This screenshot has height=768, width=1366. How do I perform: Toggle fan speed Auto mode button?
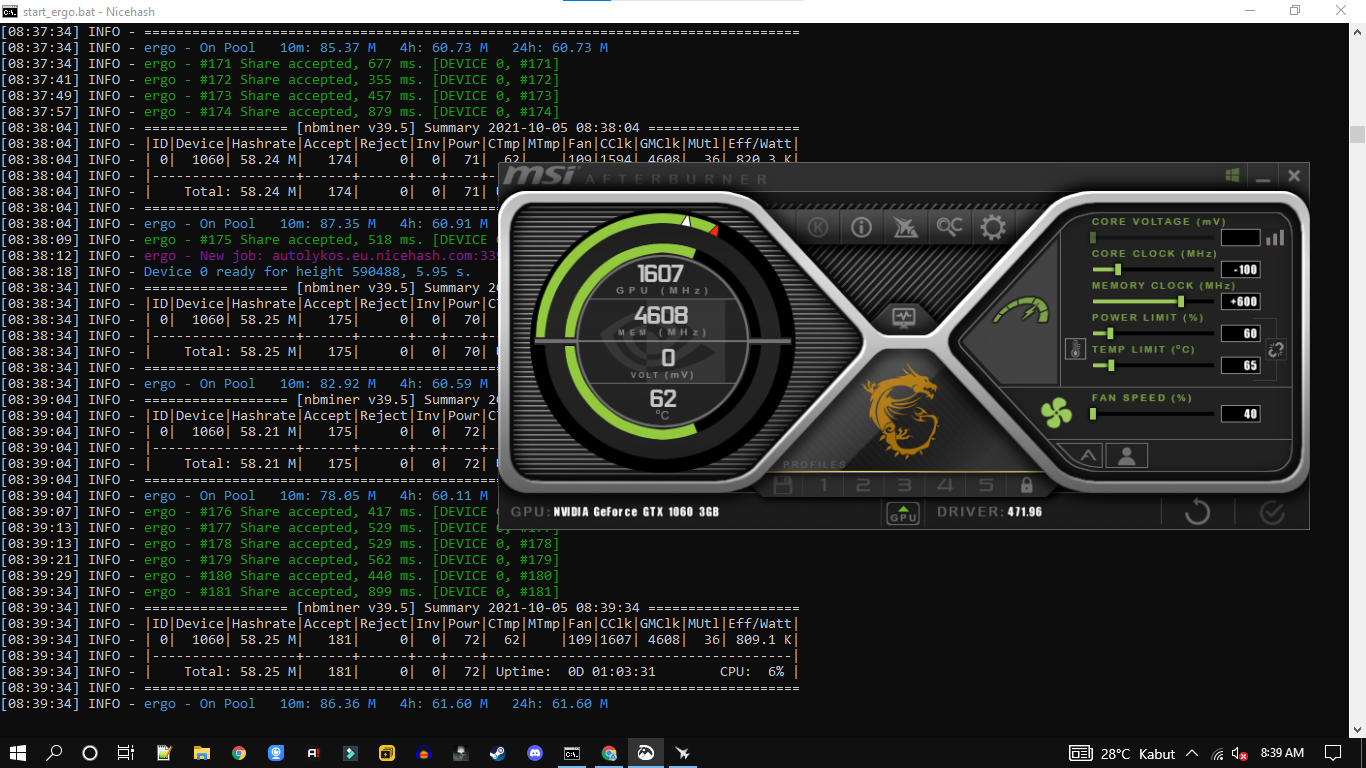coord(1088,456)
